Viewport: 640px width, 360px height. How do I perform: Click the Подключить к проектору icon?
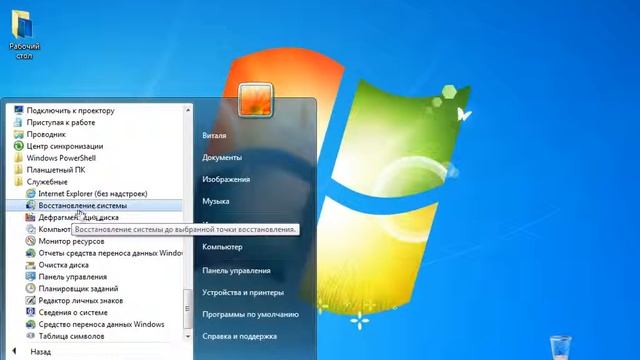[x=18, y=110]
